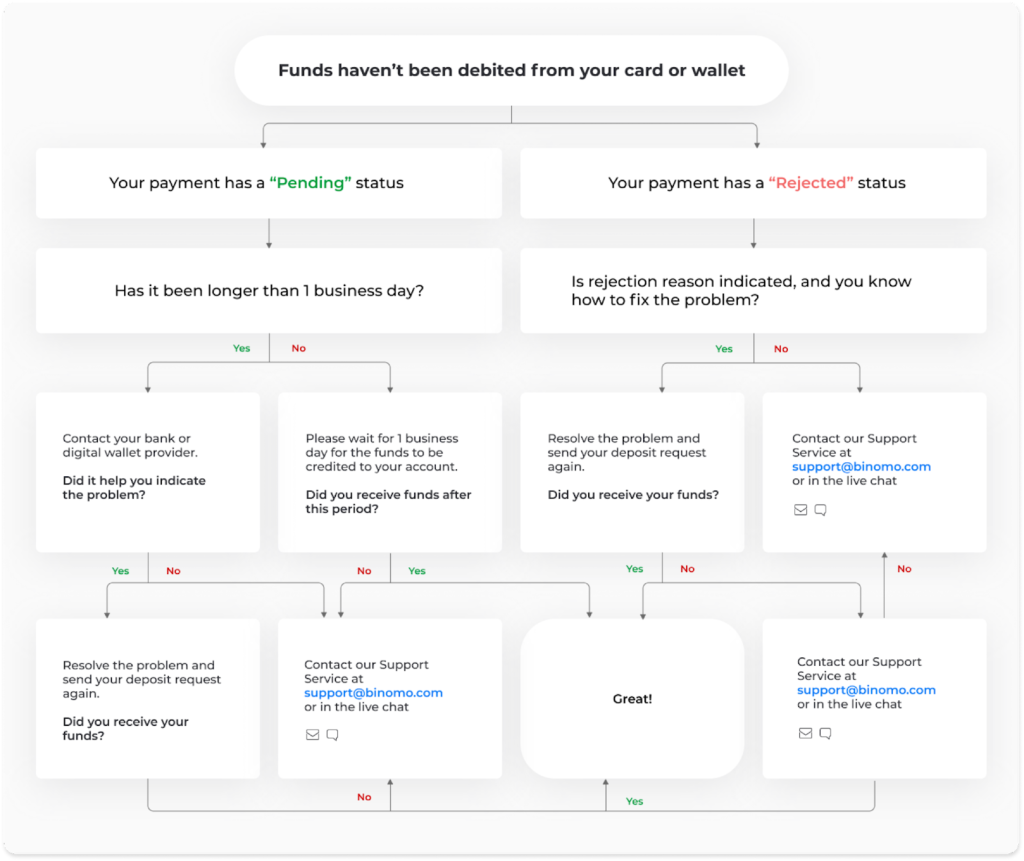This screenshot has width=1024, height=861.
Task: Open support@binomo.com link right of the Great! box
Action: pos(866,690)
